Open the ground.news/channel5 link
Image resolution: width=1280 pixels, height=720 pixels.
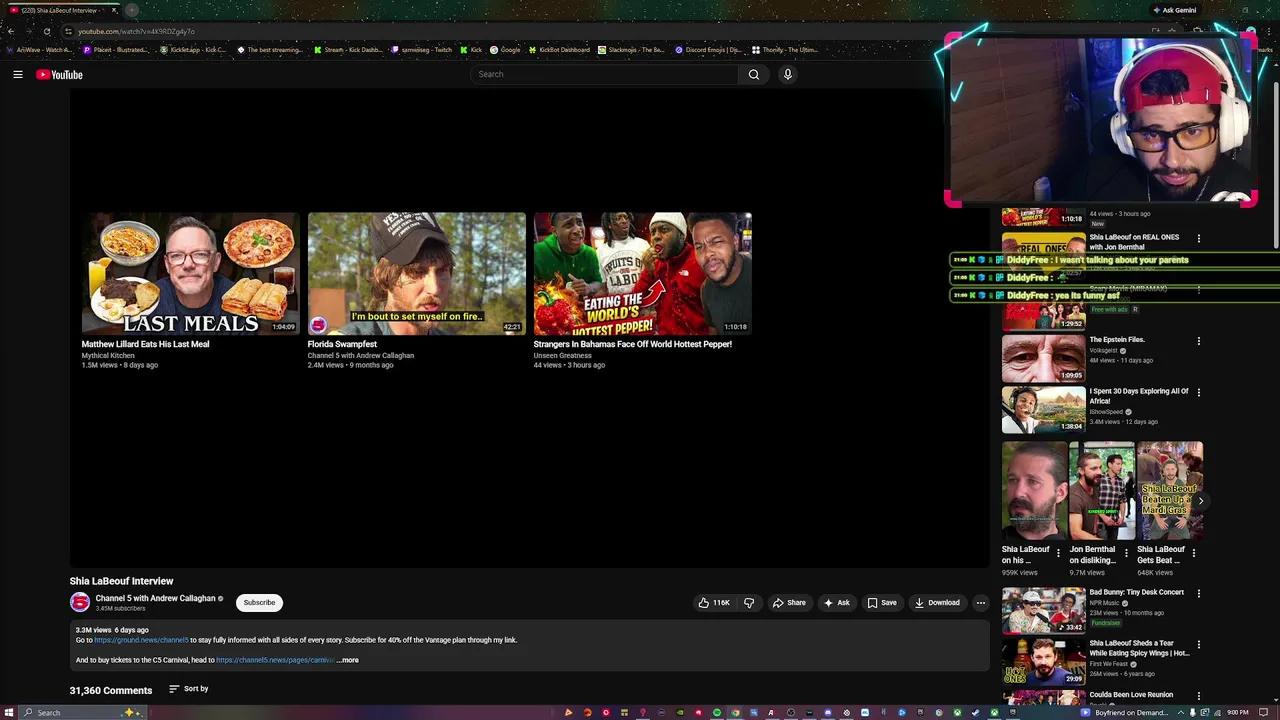click(141, 640)
